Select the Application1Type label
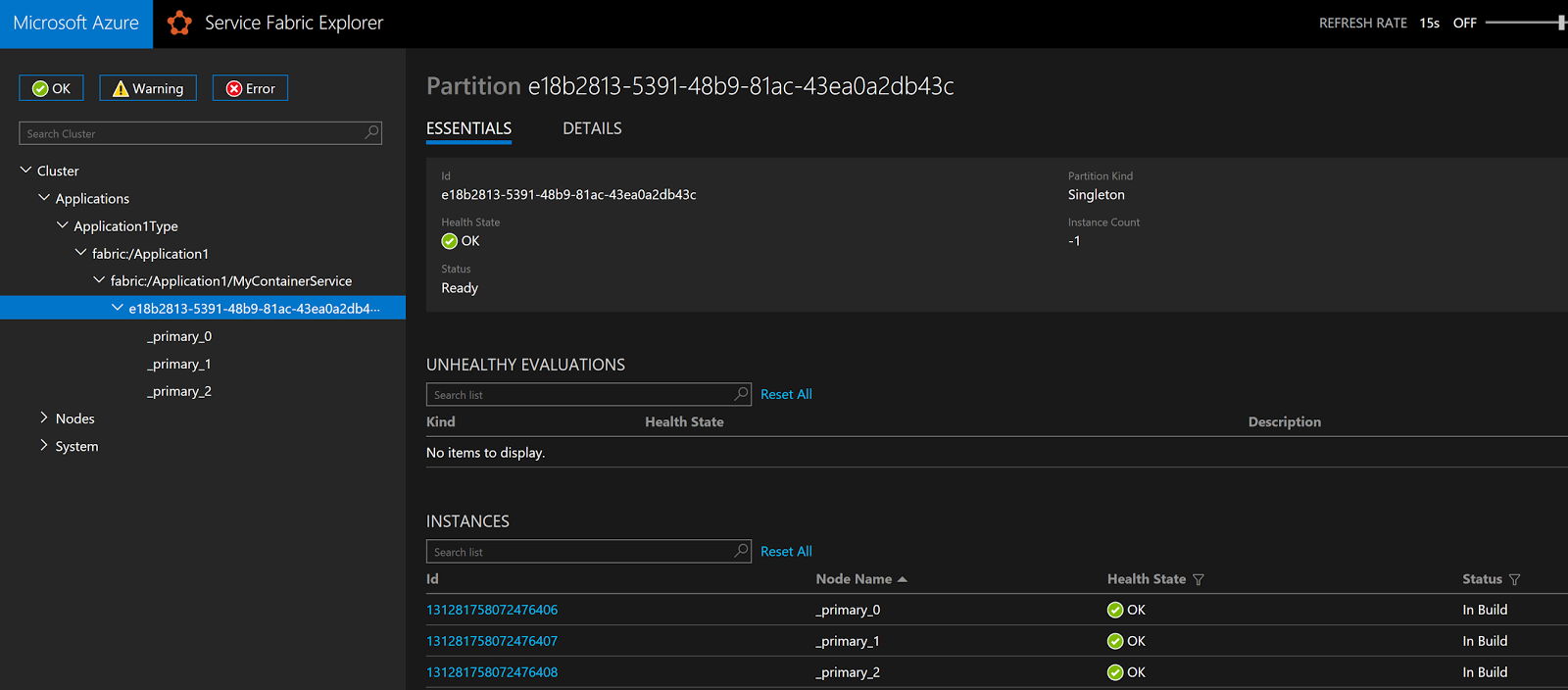Screen dimensions: 1568x690 click(126, 226)
